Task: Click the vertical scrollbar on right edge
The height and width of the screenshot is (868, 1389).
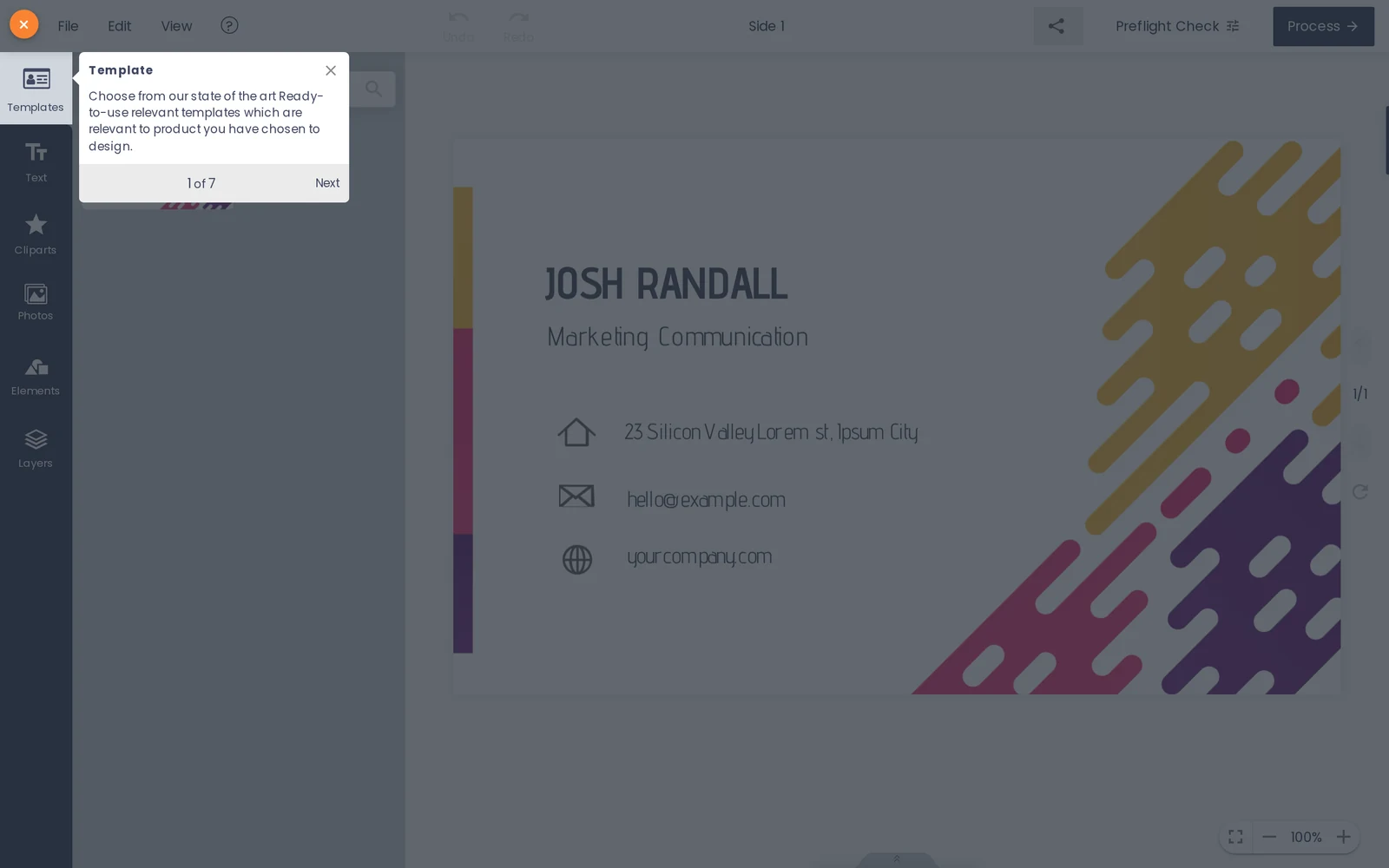Action: pos(1386,140)
